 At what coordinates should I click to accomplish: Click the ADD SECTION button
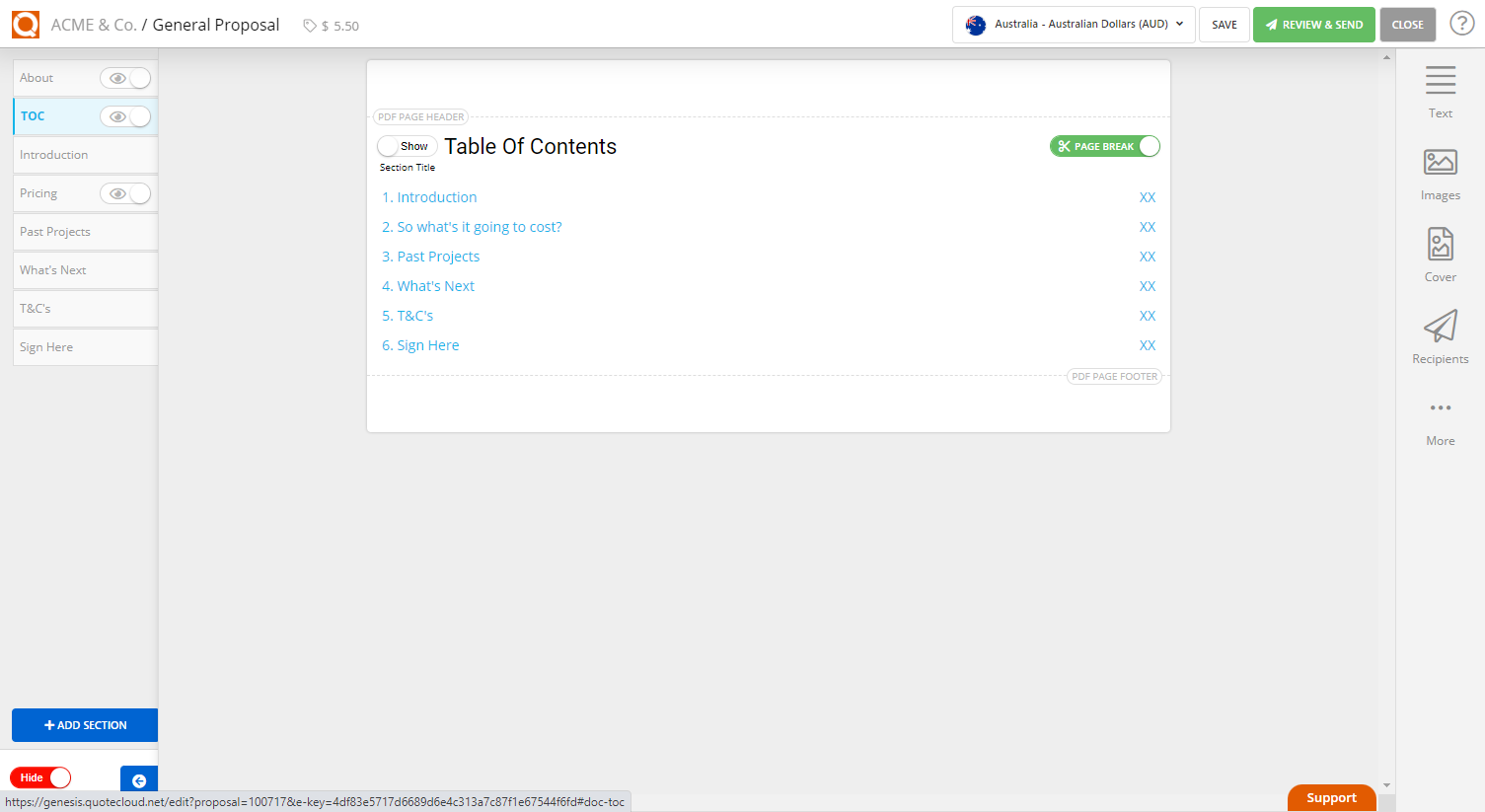click(x=84, y=724)
